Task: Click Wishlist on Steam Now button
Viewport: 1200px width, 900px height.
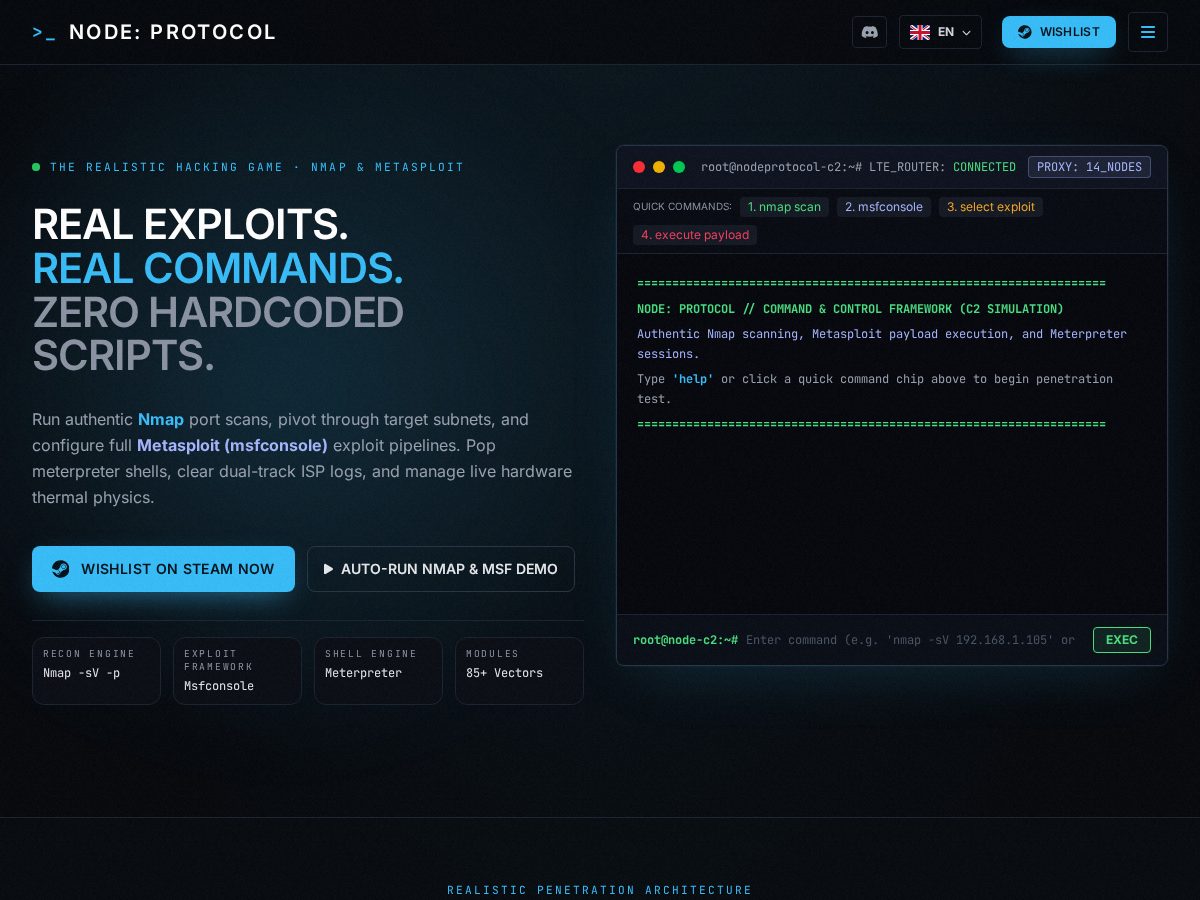Action: click(x=163, y=569)
